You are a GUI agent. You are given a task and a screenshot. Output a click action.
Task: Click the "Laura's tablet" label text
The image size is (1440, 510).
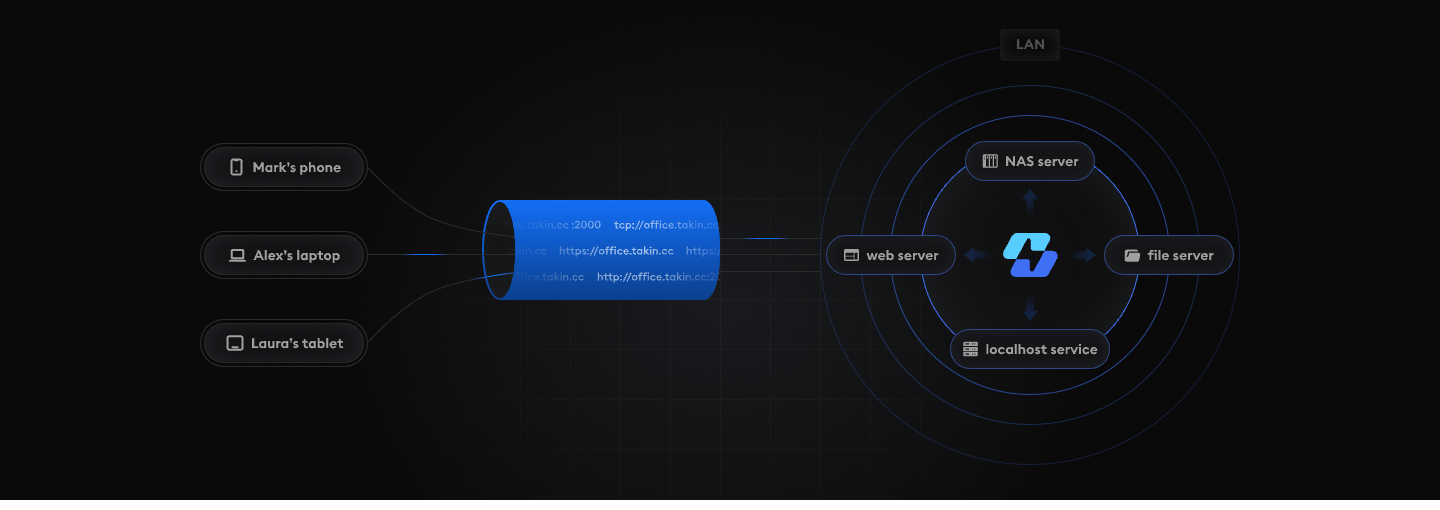coord(297,343)
